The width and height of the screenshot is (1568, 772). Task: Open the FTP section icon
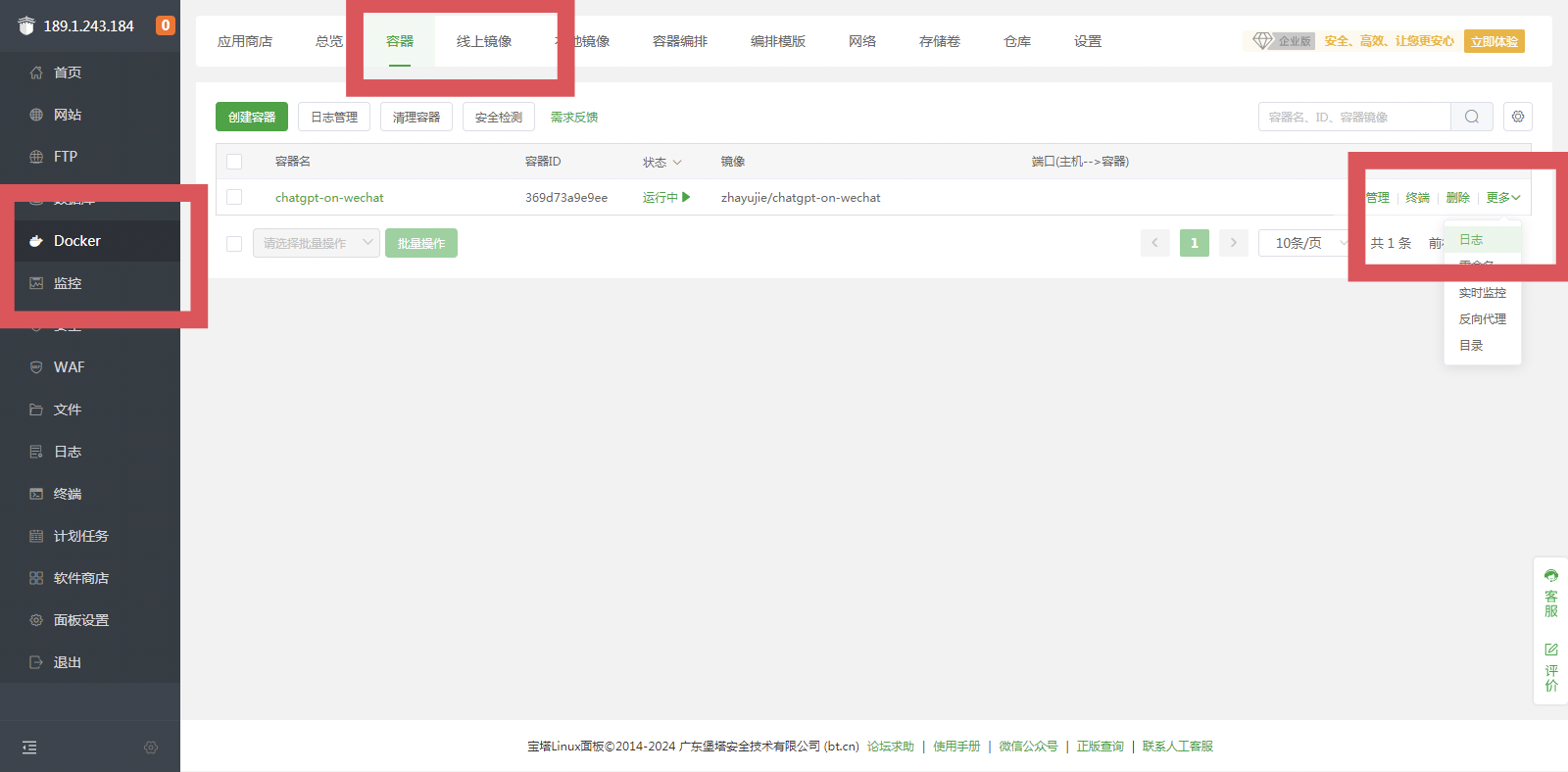pos(36,157)
